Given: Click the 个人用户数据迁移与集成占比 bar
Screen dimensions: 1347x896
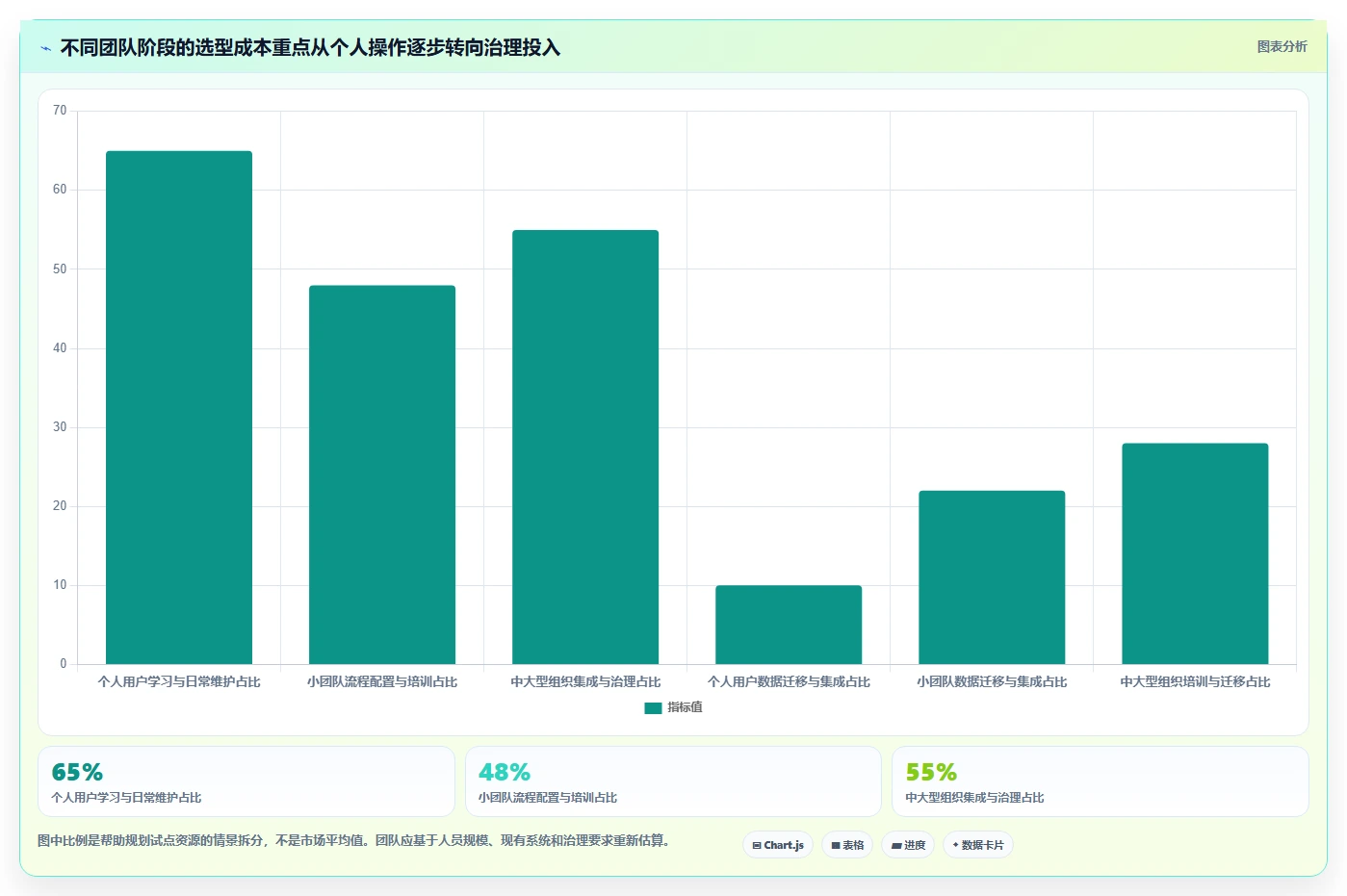Looking at the screenshot, I should pos(789,625).
